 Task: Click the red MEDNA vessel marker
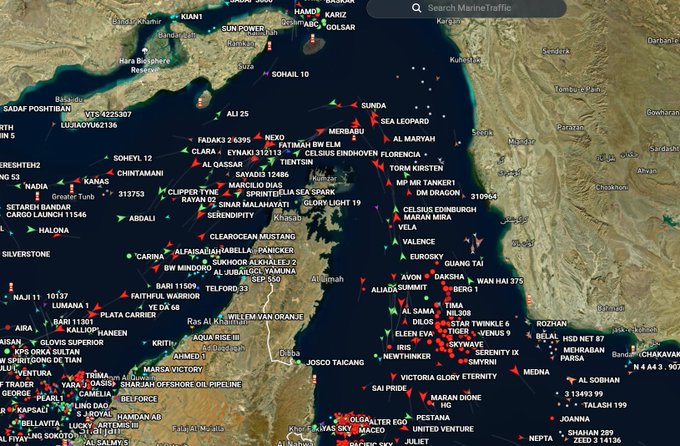(x=513, y=372)
